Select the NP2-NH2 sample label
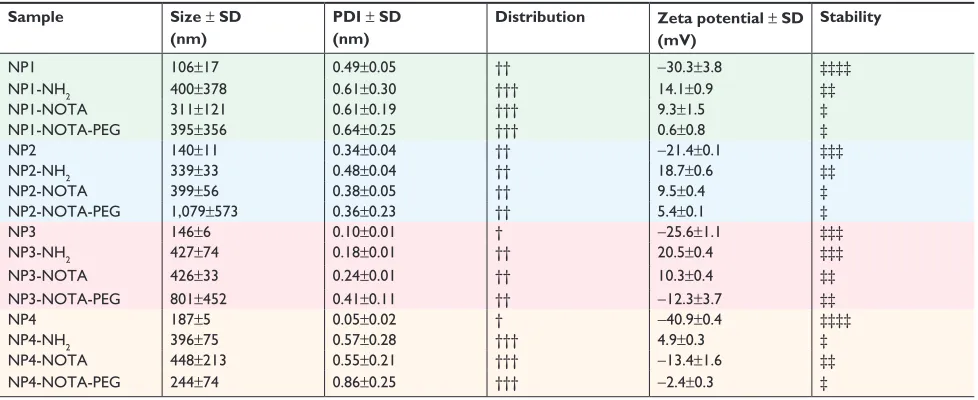 click(x=34, y=172)
